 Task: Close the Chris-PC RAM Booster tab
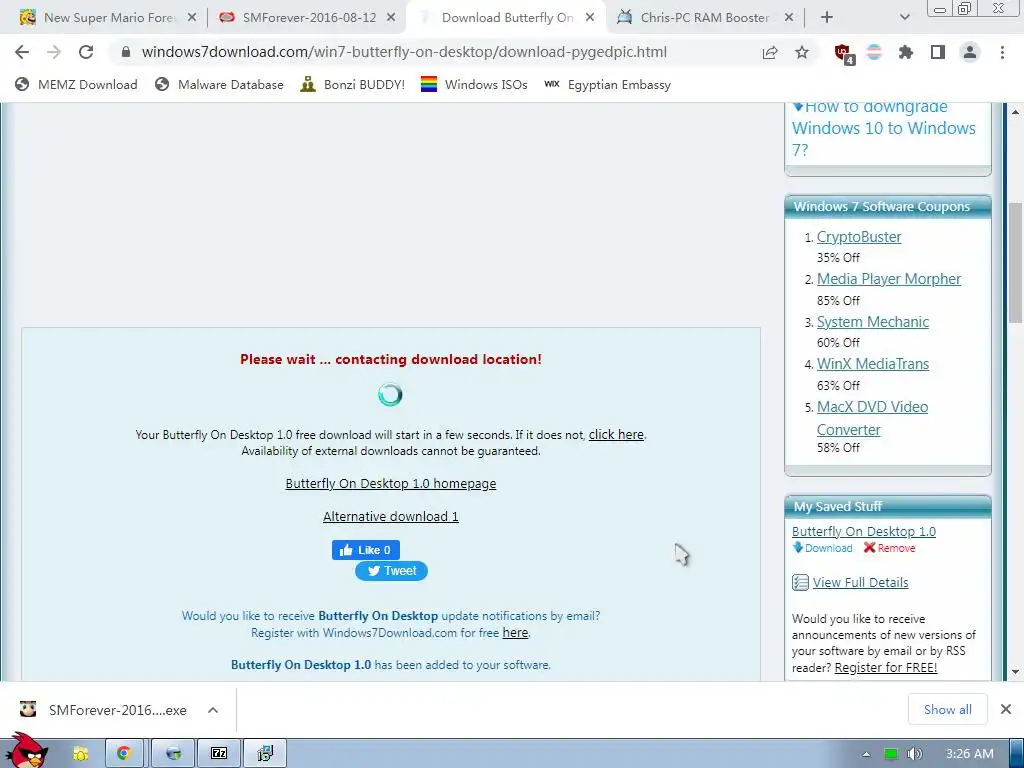coord(788,18)
